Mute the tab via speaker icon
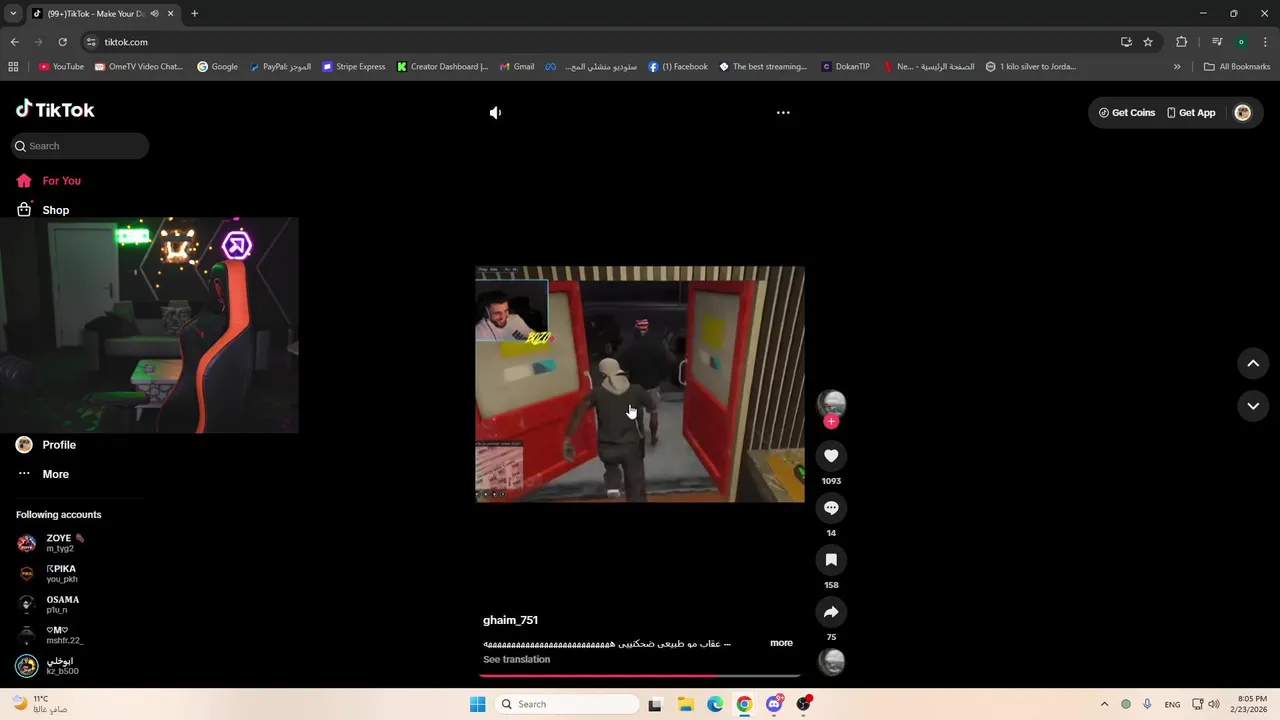 pyautogui.click(x=154, y=14)
